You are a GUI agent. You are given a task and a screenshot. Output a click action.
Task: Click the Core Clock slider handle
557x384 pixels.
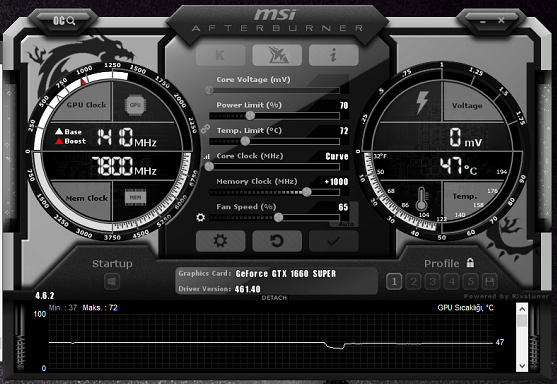209,166
